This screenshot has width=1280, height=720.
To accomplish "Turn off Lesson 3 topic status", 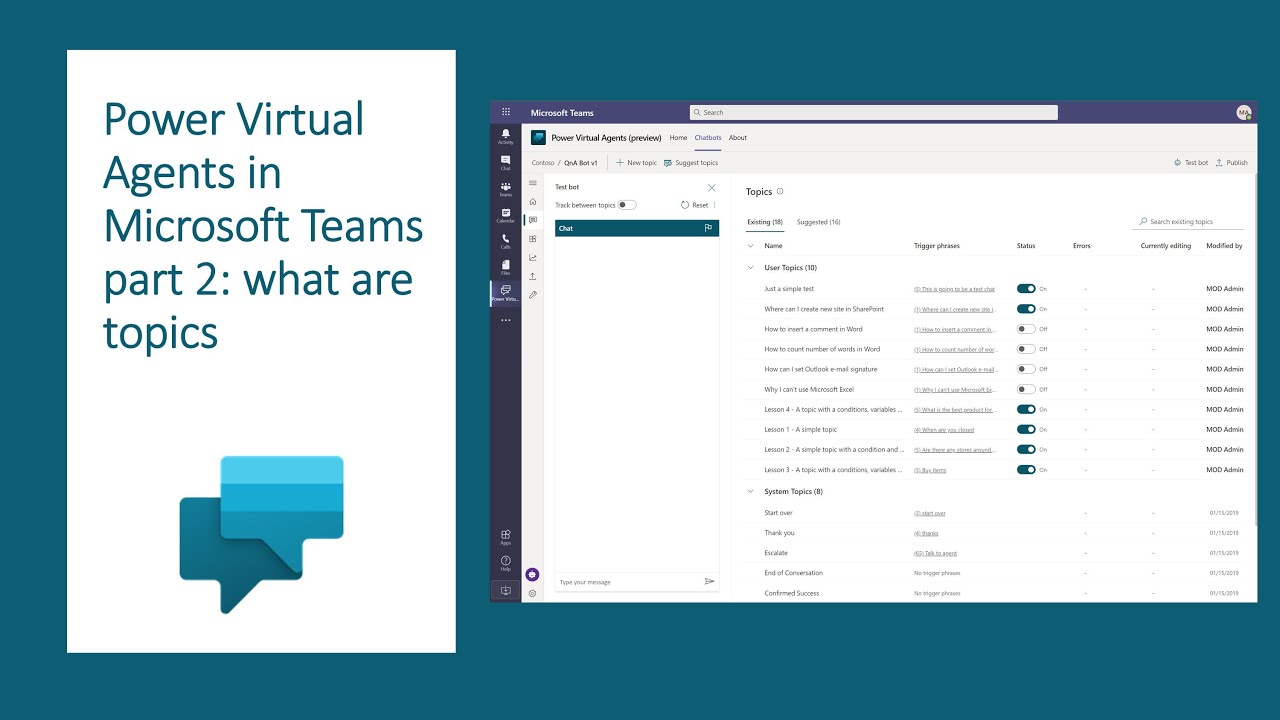I will tap(1026, 469).
